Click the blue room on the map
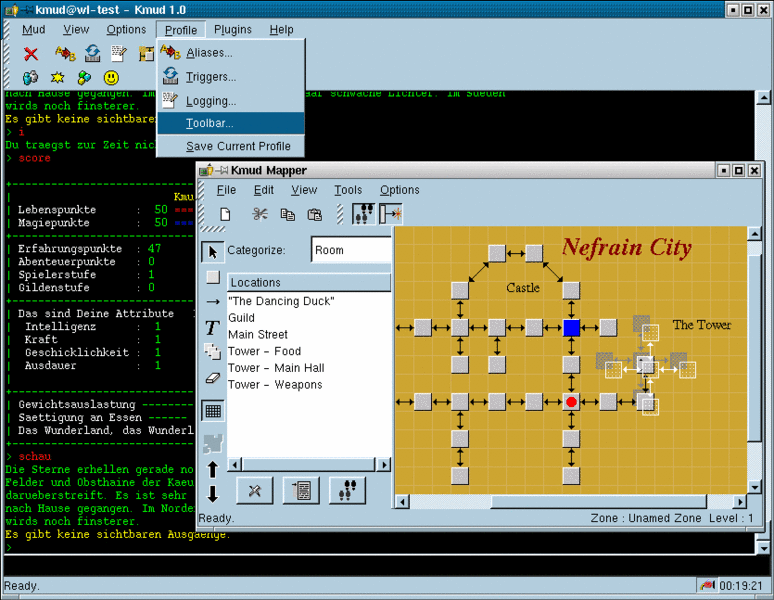 click(x=571, y=328)
